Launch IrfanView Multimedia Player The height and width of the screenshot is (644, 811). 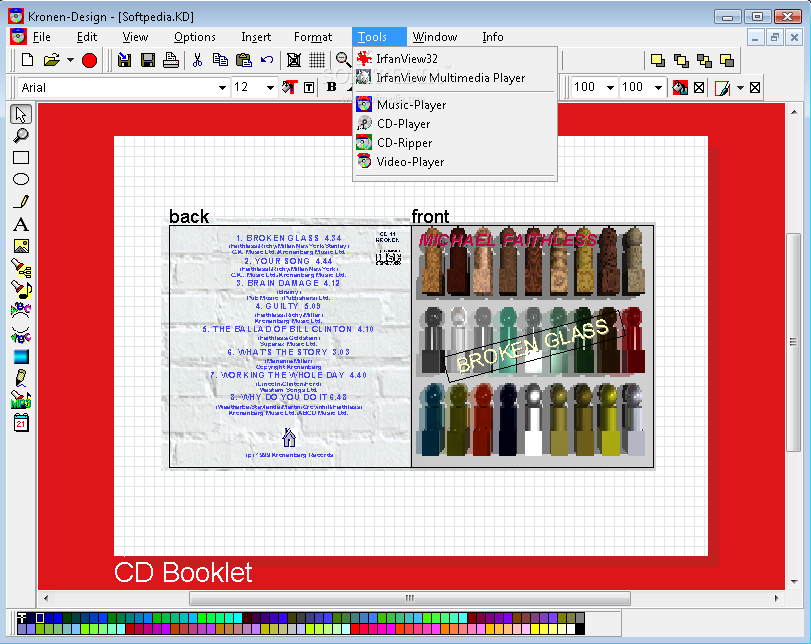pyautogui.click(x=455, y=78)
